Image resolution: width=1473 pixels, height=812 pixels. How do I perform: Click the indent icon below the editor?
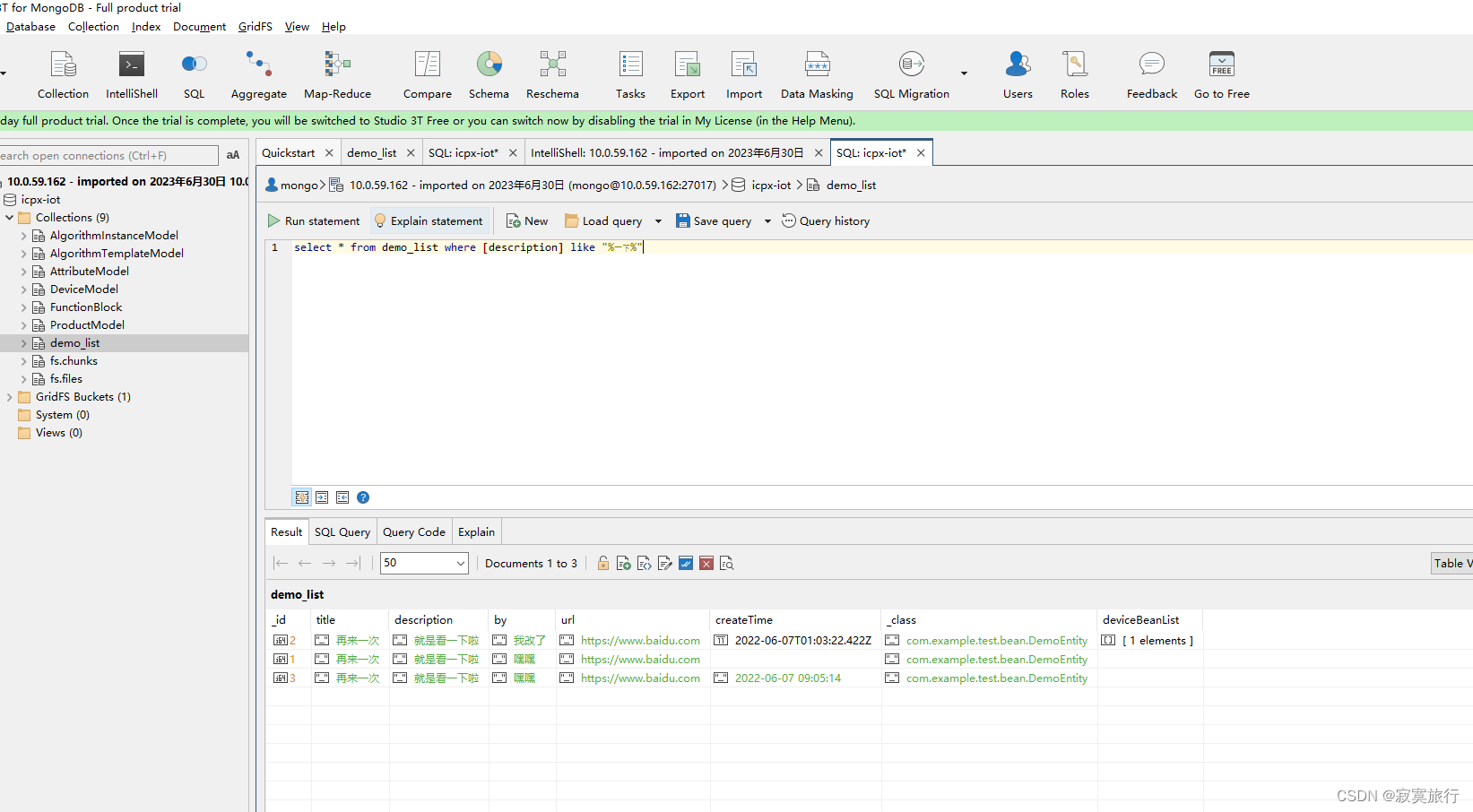point(322,497)
